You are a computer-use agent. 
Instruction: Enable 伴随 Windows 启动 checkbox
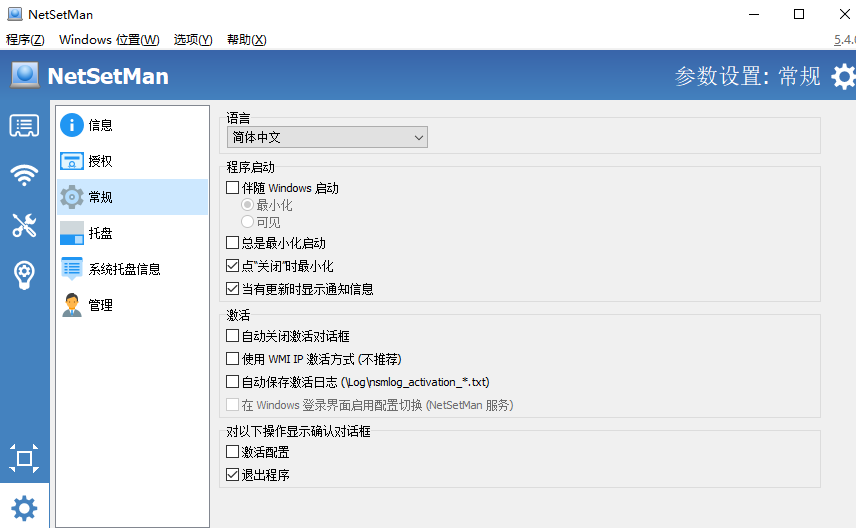click(233, 188)
